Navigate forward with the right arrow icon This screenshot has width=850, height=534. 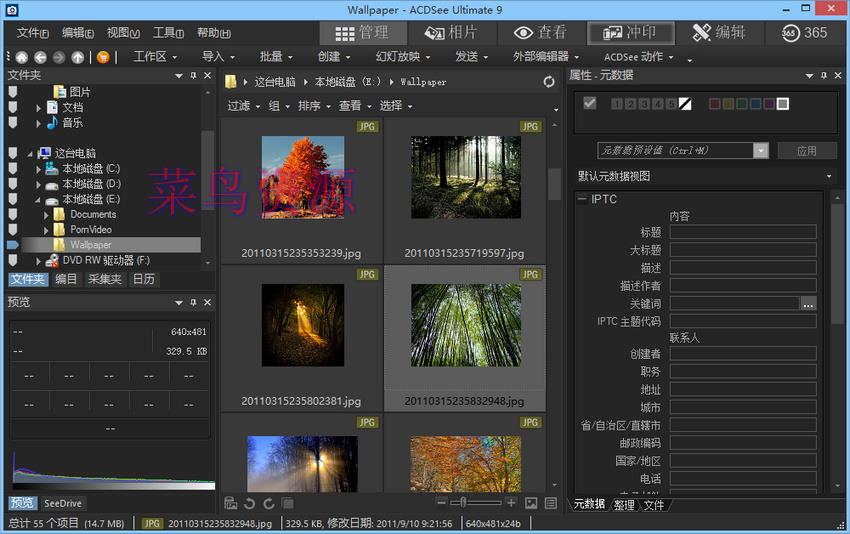[x=59, y=57]
